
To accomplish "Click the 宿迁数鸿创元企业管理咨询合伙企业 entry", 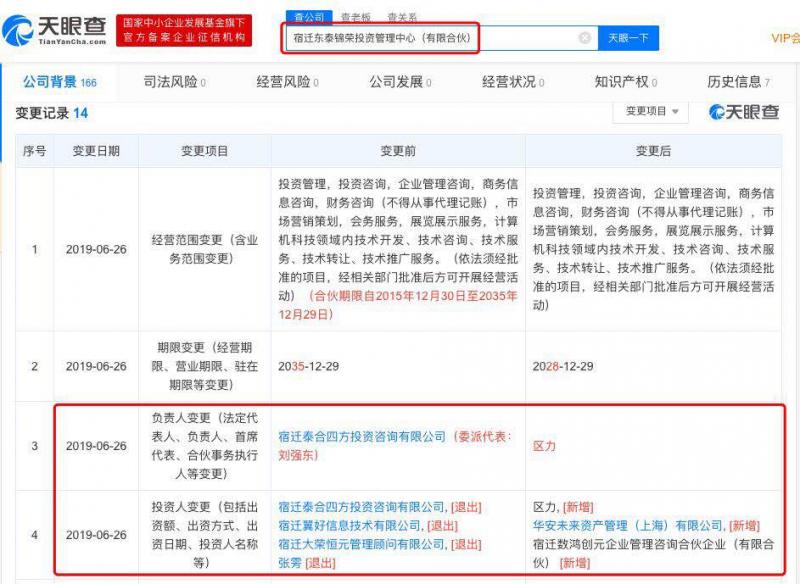I will point(653,553).
